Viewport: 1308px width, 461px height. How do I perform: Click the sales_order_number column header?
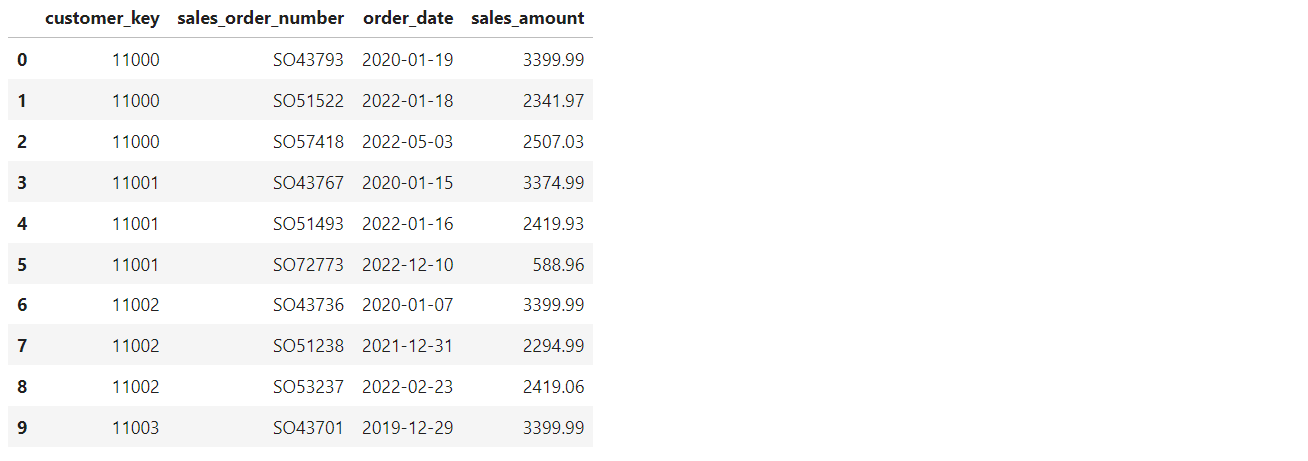pyautogui.click(x=260, y=18)
